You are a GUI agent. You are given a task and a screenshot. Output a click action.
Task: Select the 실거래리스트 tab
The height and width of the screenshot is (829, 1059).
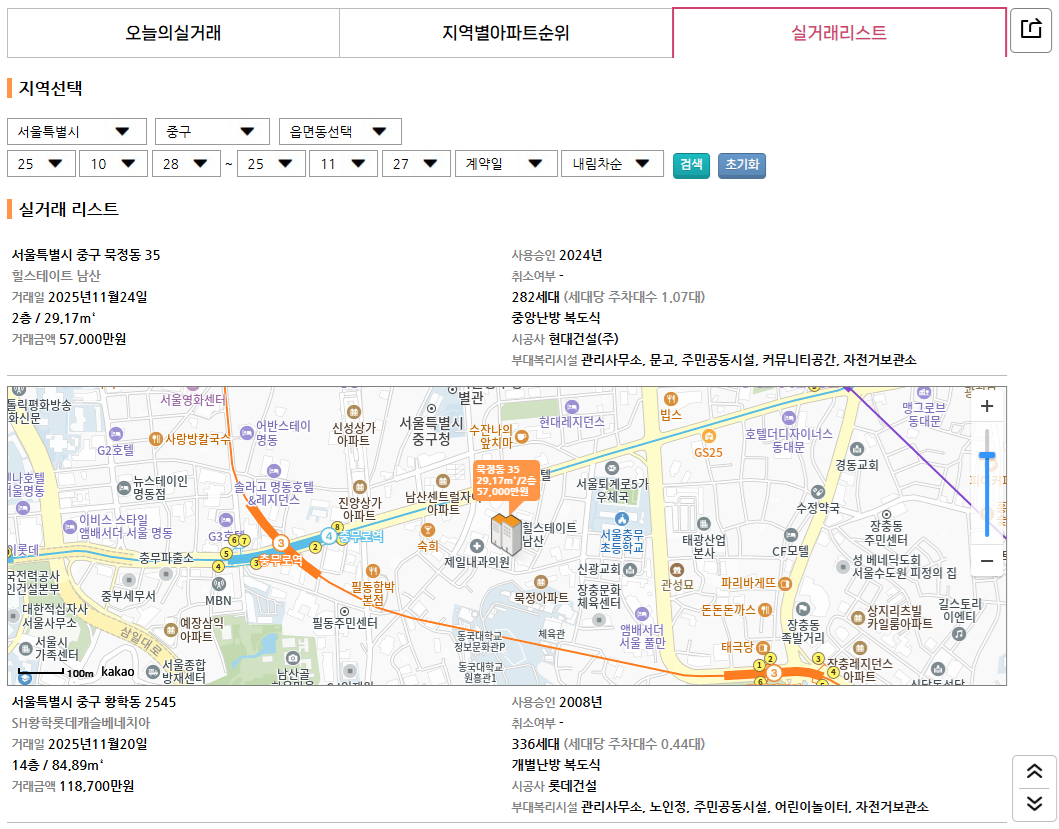(839, 33)
